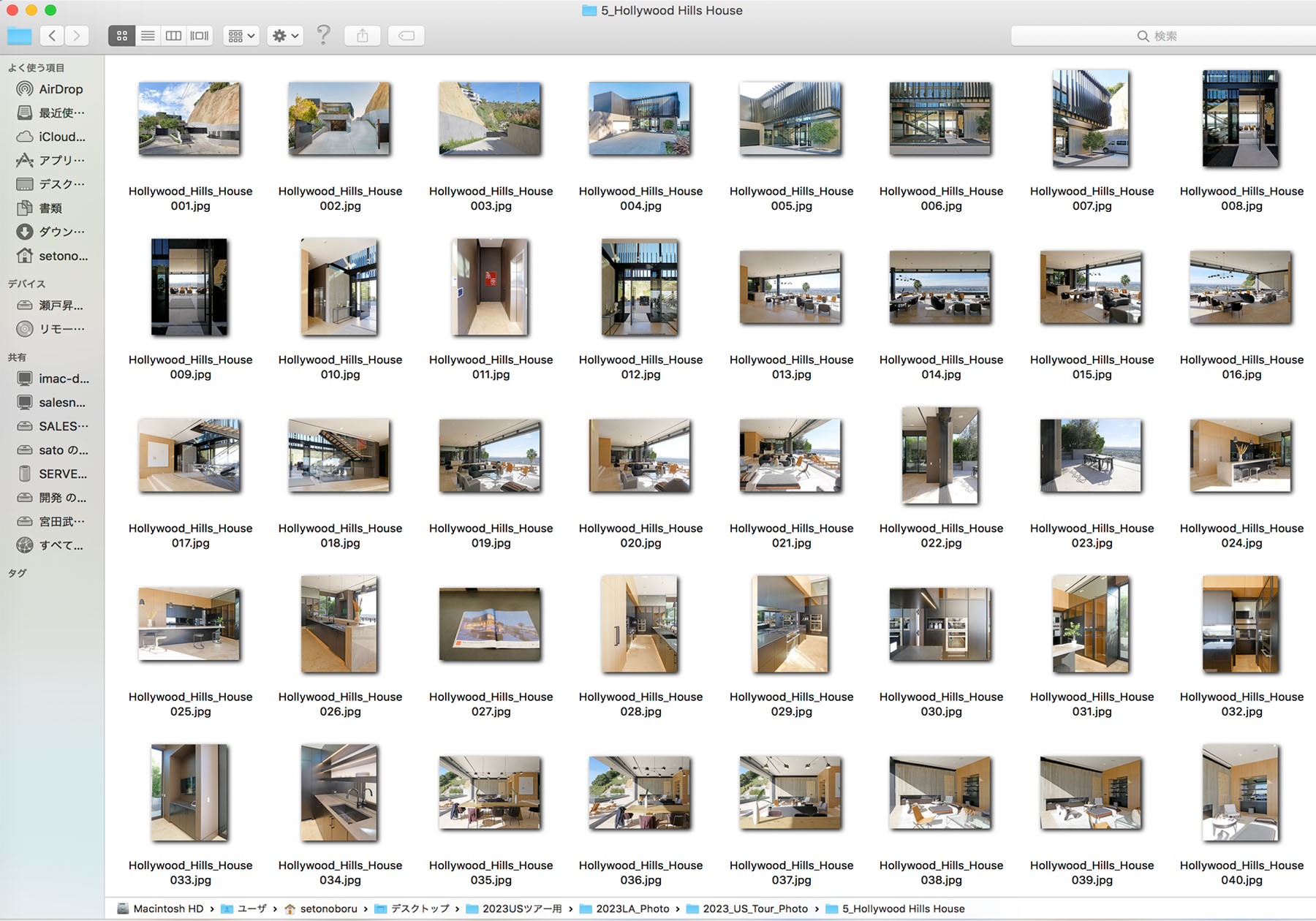Switch to icon view mode
The width and height of the screenshot is (1316, 921).
point(121,36)
